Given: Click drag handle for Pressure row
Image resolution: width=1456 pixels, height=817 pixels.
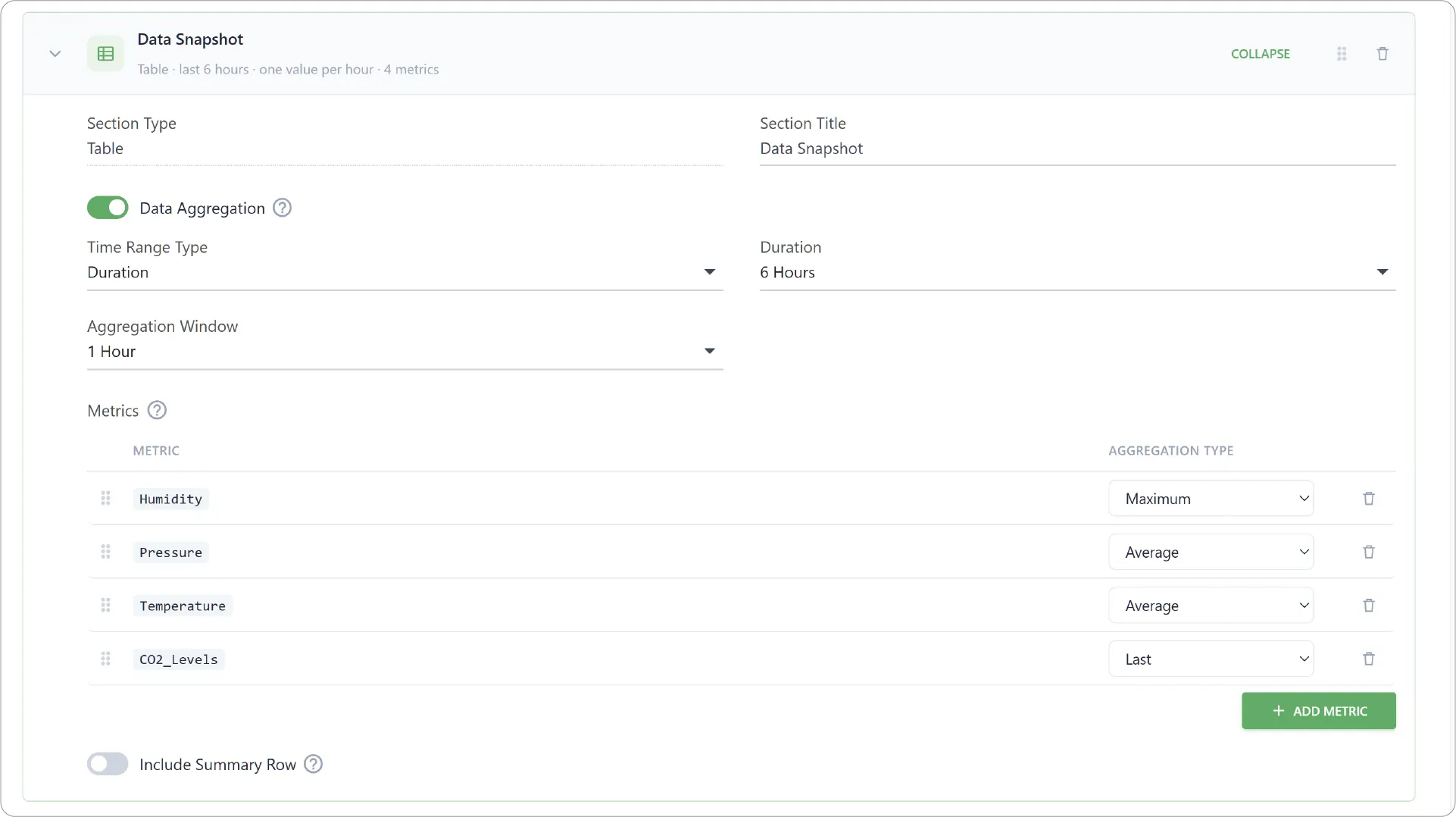Looking at the screenshot, I should [x=105, y=552].
